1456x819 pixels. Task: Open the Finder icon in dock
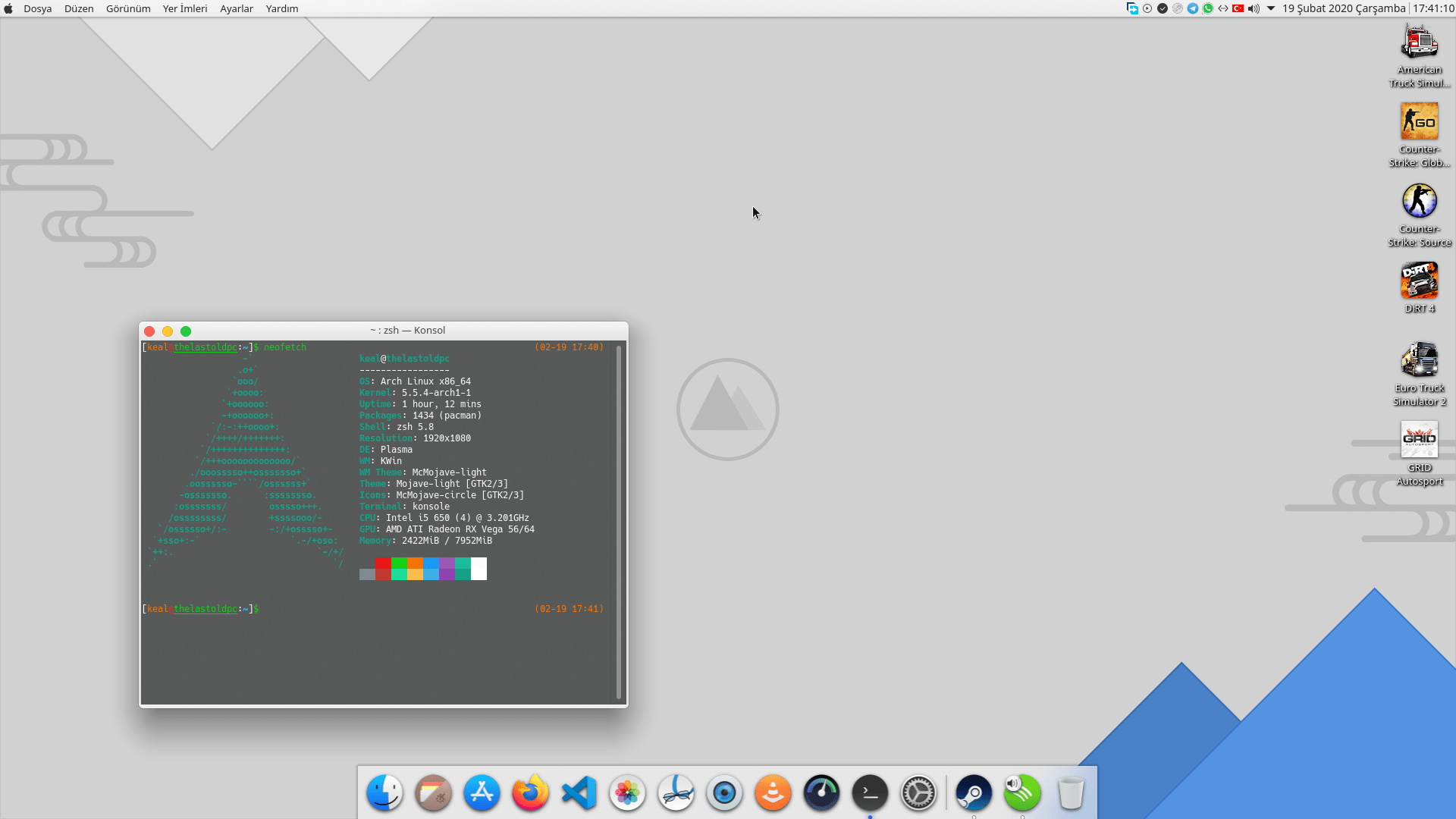pyautogui.click(x=384, y=793)
